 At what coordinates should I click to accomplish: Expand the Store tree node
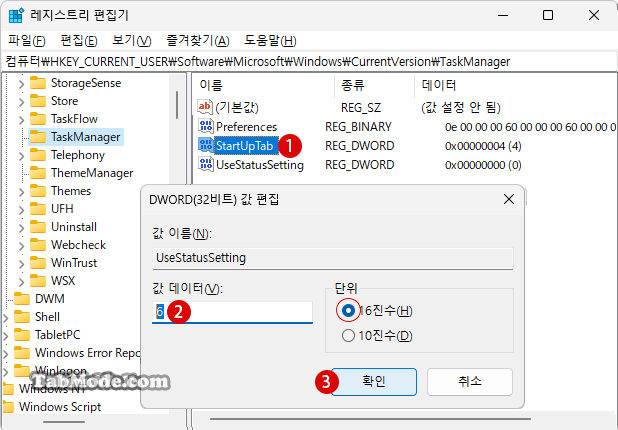(22, 102)
